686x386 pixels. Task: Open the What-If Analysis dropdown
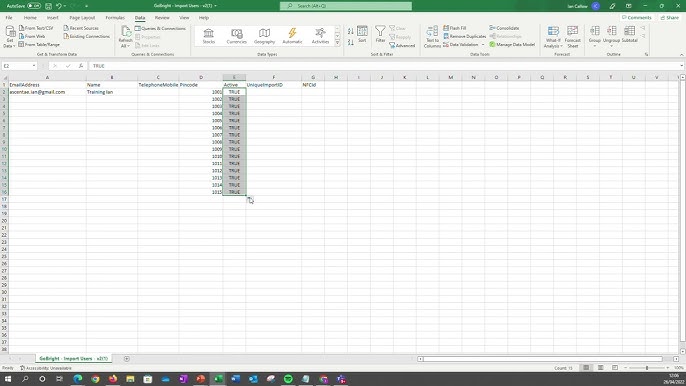[553, 37]
